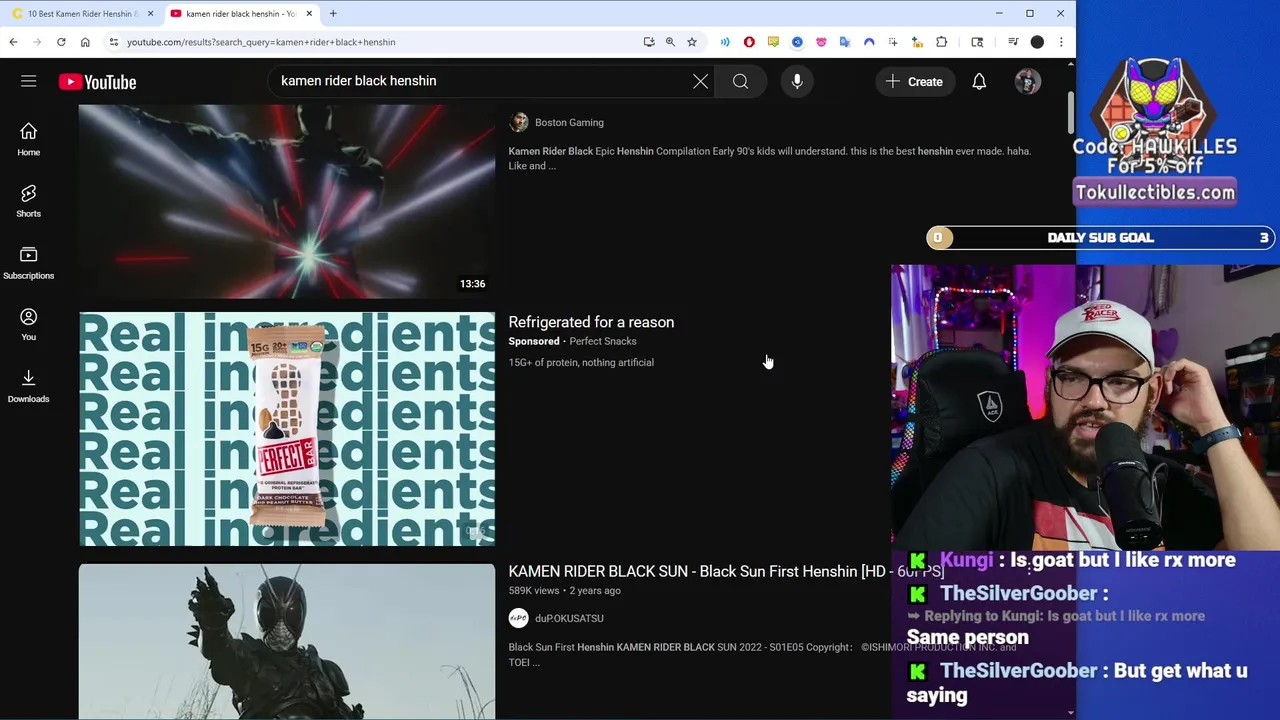Open a new browser tab
Image resolution: width=1280 pixels, height=720 pixels.
(x=333, y=14)
